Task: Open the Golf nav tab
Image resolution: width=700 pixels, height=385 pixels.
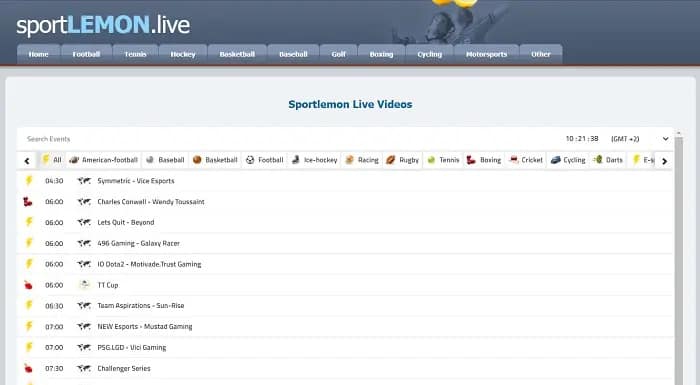Action: pos(338,54)
